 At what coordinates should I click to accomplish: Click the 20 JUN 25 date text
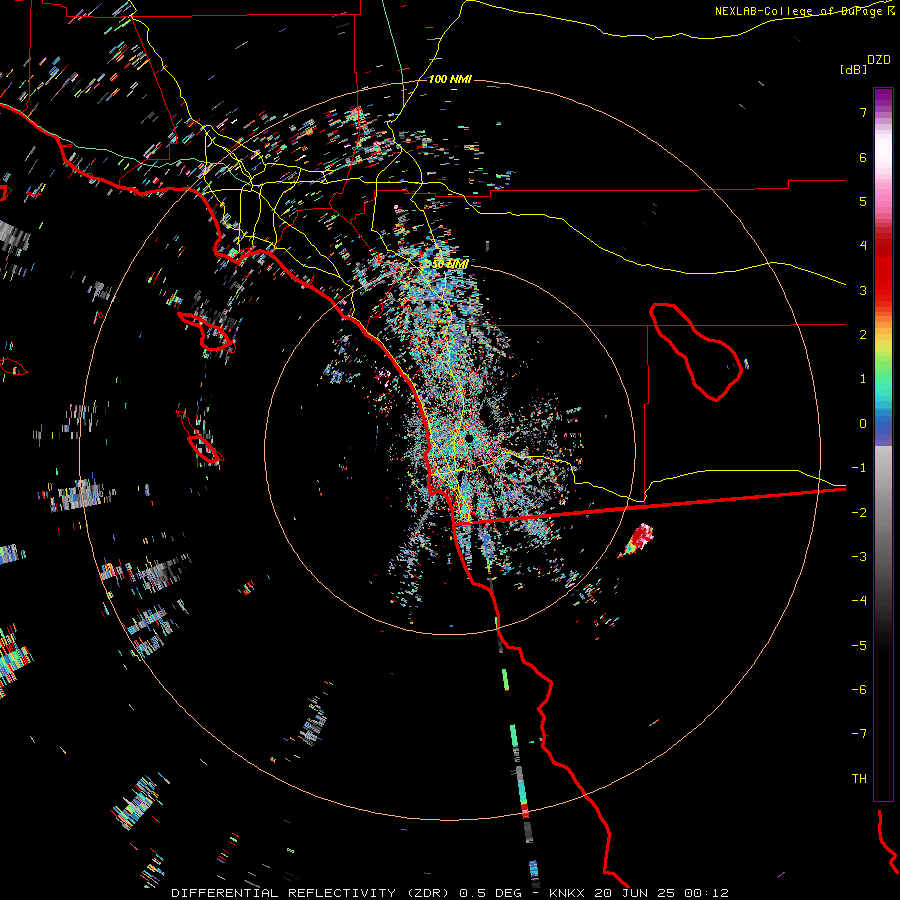pos(634,893)
